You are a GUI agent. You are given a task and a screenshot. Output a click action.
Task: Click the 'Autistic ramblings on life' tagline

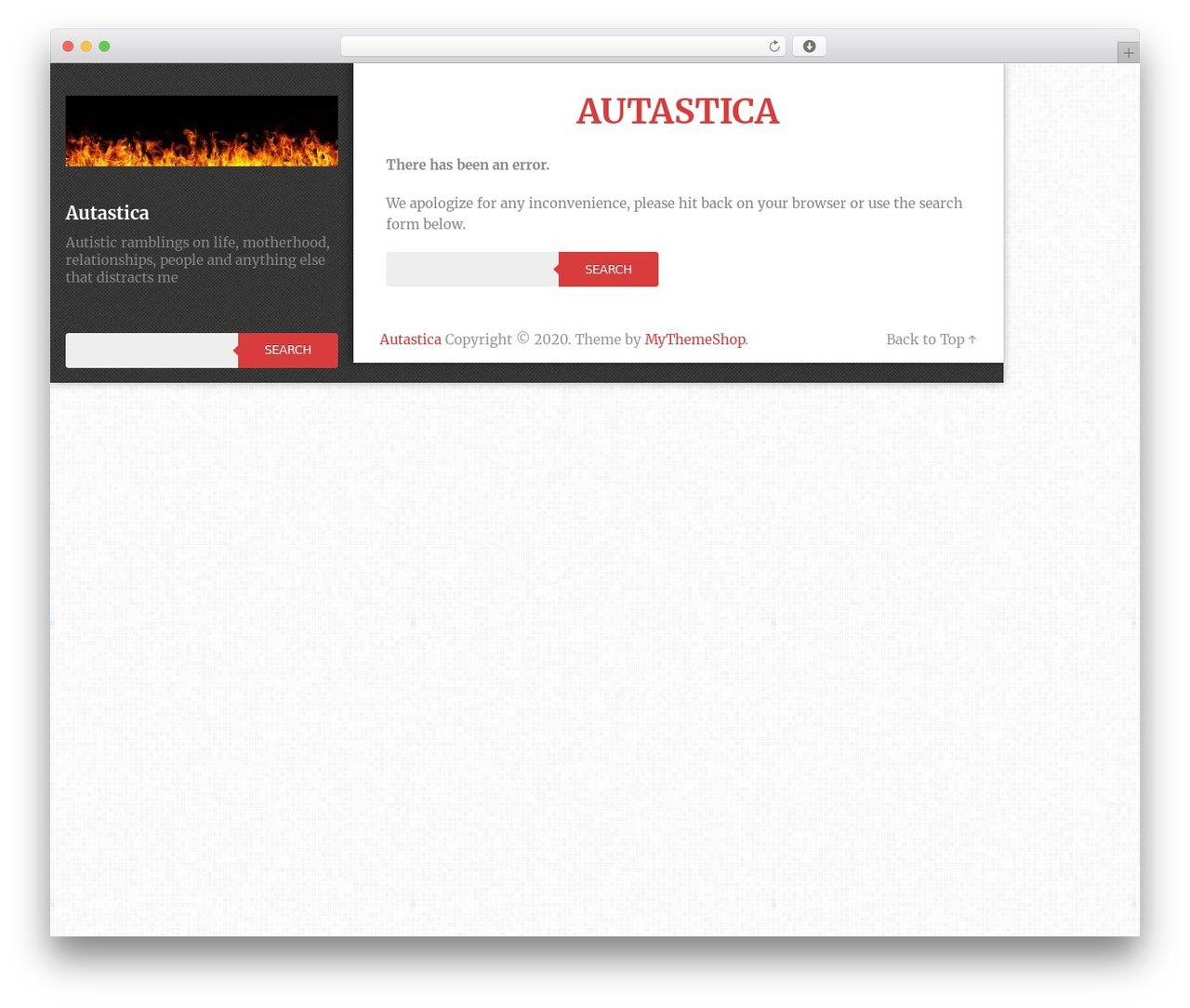pos(197,260)
